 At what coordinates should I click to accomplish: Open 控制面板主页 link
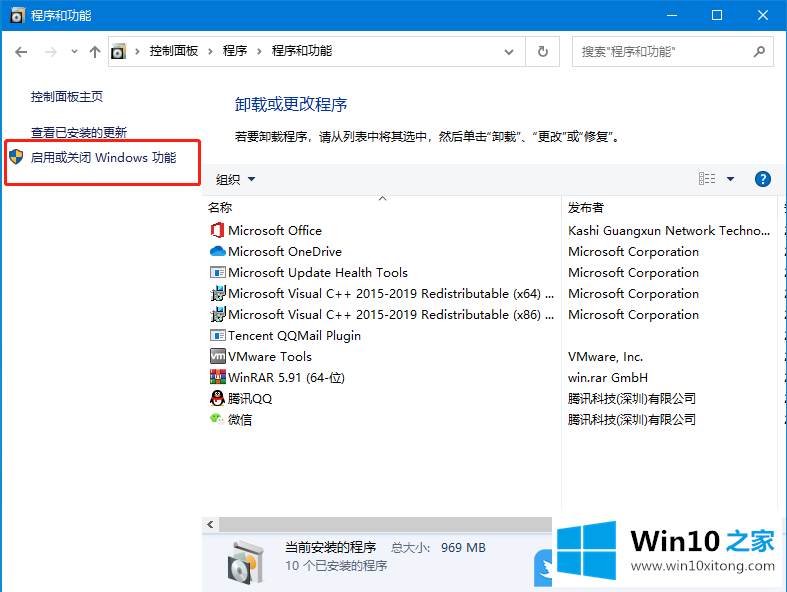point(67,96)
